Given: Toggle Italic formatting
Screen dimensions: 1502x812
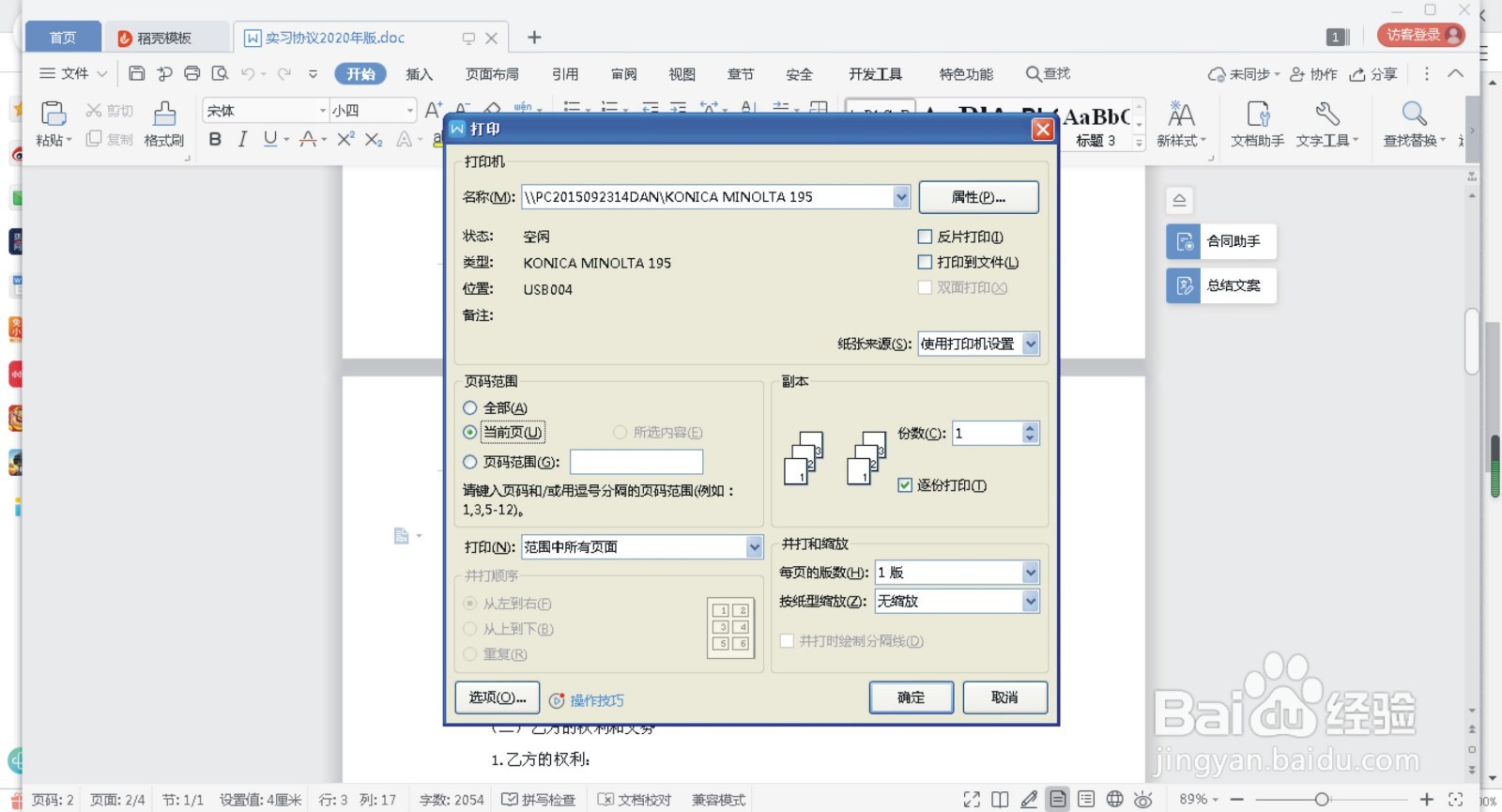Looking at the screenshot, I should click(242, 139).
